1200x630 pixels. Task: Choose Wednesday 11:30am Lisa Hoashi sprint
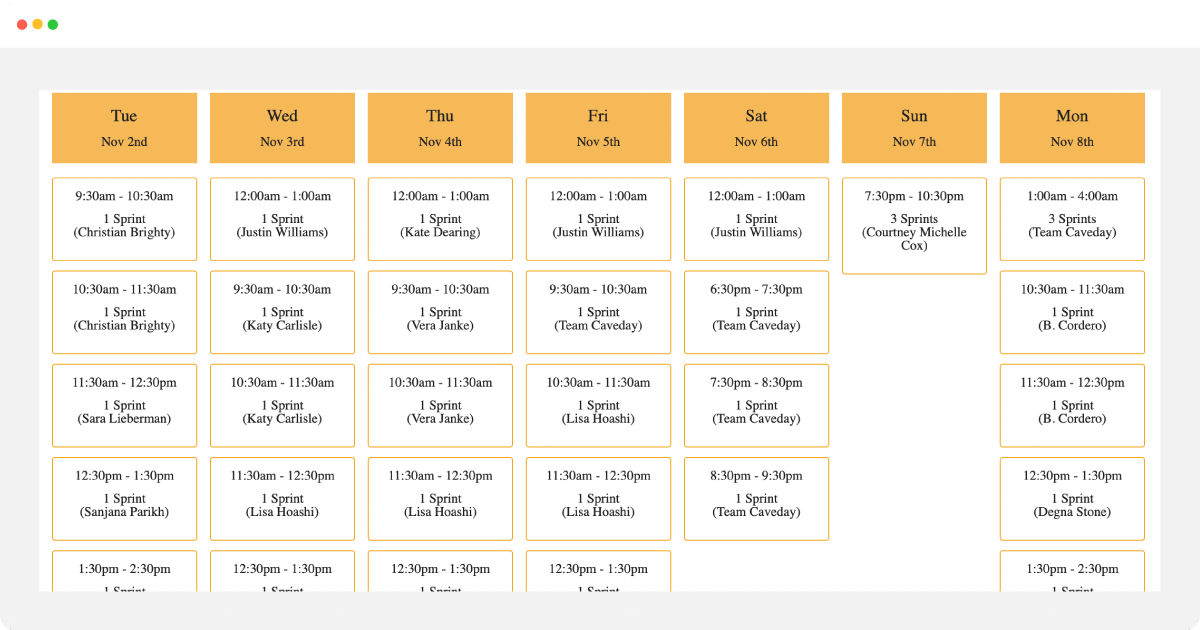(282, 498)
